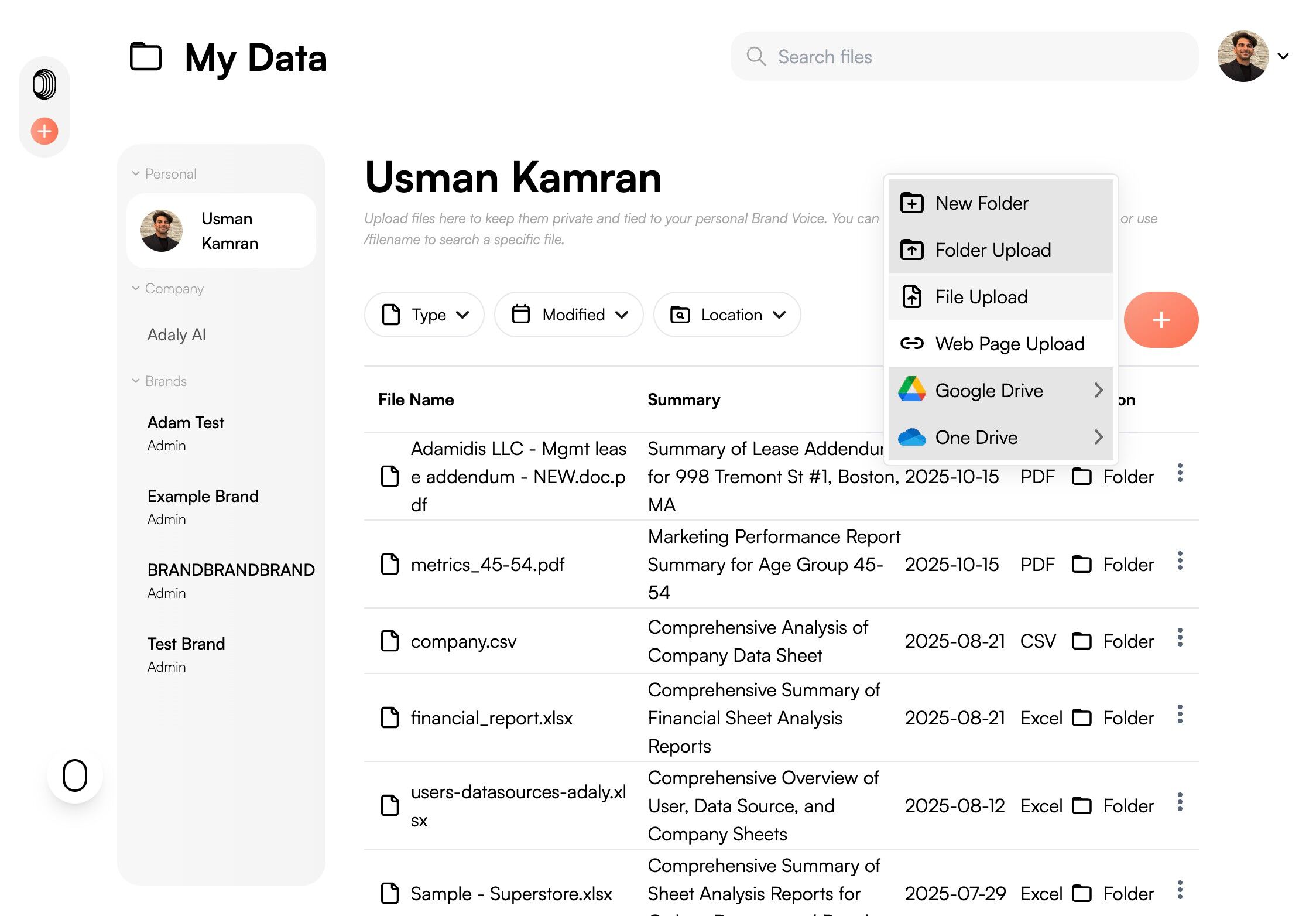Open the Type filter dropdown
Screen dimensions: 1316x916
pyautogui.click(x=424, y=315)
